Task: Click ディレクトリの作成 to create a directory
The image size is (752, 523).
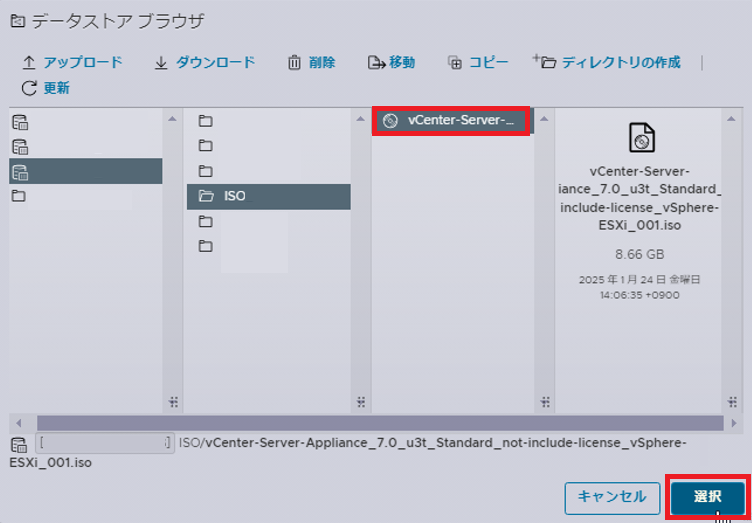Action: click(606, 63)
